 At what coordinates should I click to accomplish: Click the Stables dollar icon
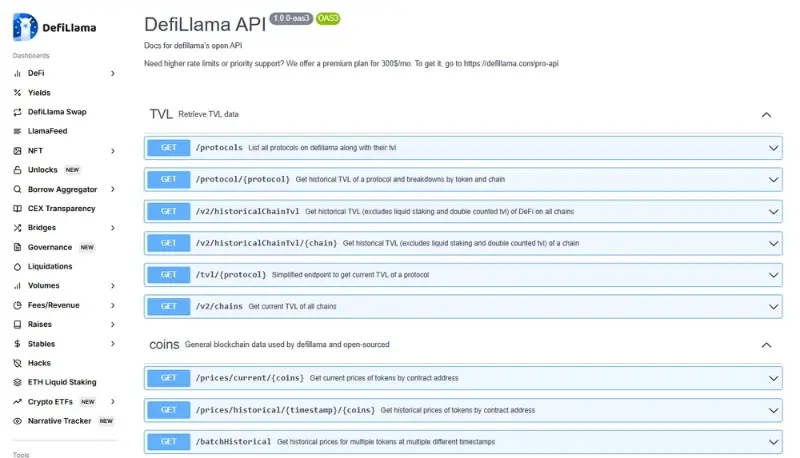17,344
